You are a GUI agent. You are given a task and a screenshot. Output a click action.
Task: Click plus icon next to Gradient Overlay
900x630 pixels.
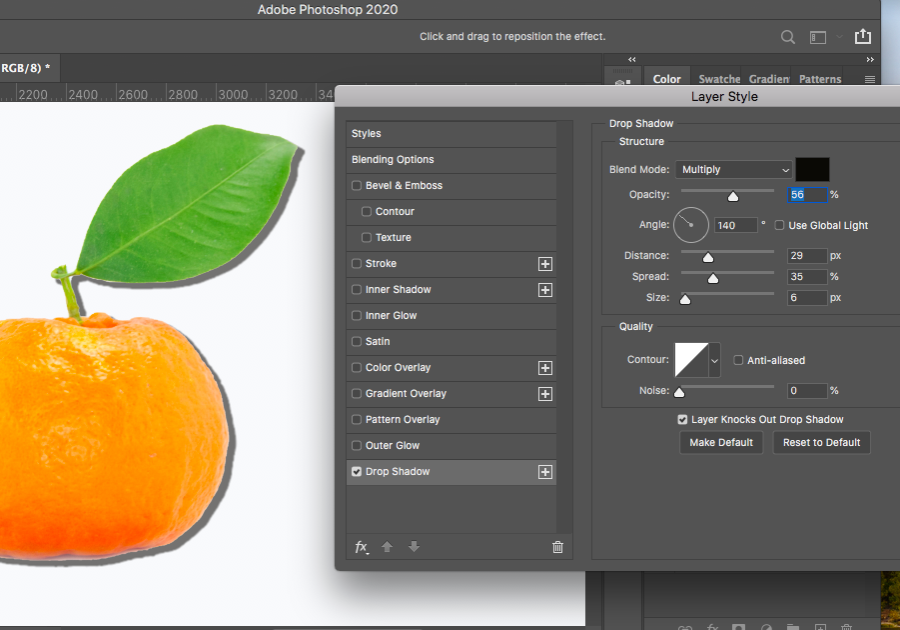tap(545, 394)
